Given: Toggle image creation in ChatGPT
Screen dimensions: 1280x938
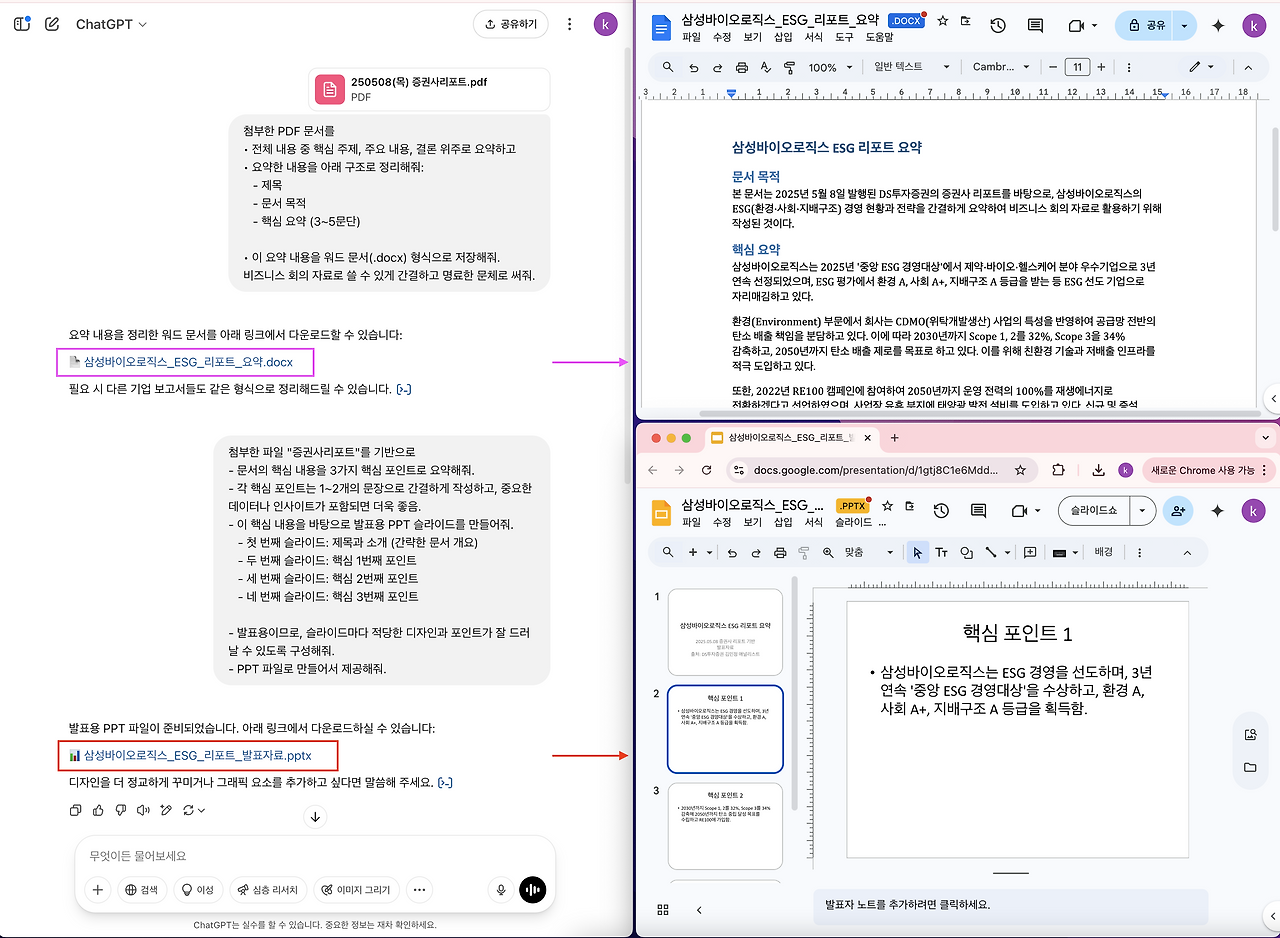Looking at the screenshot, I should click(x=357, y=890).
